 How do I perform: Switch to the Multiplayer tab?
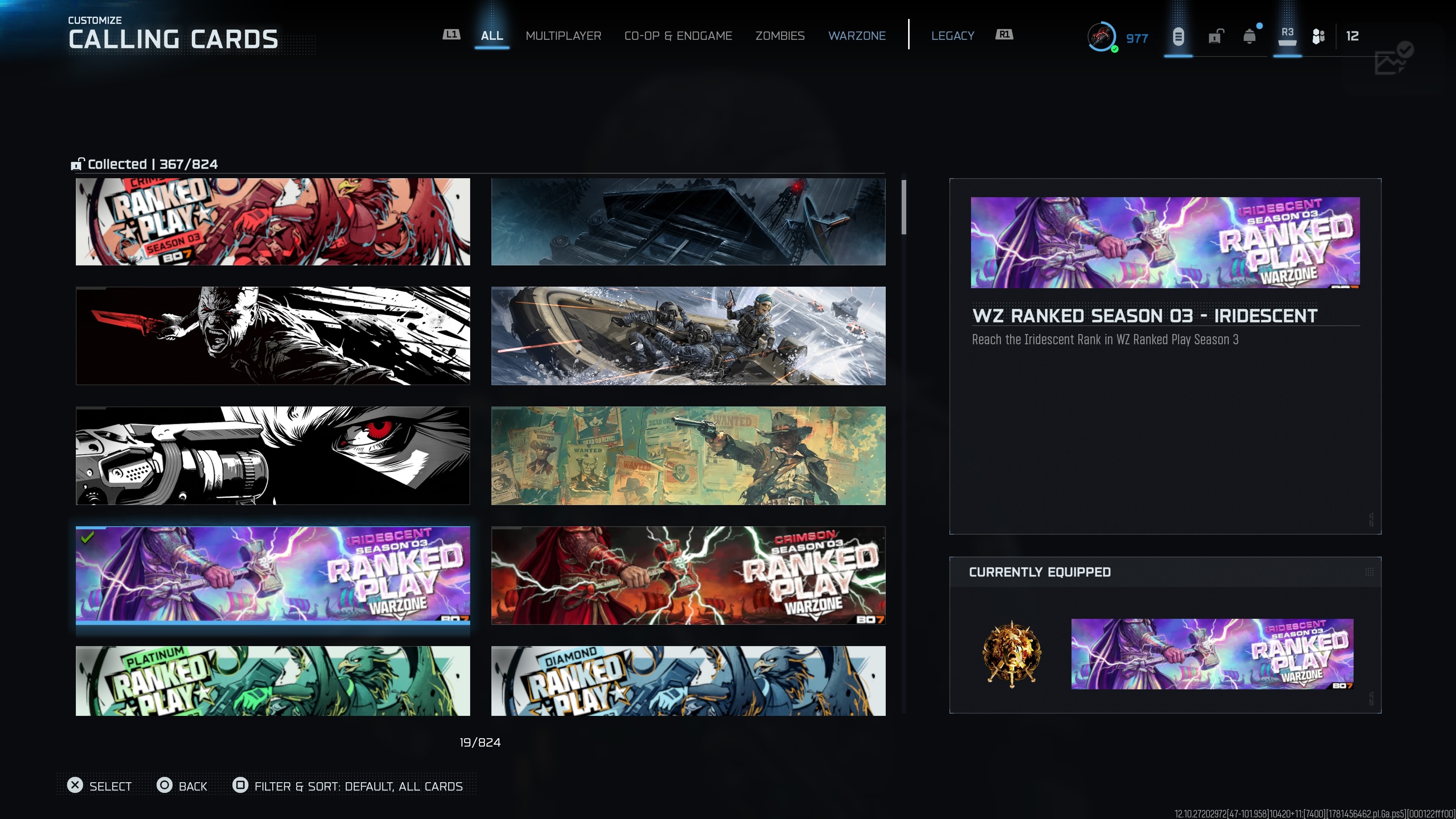click(563, 36)
